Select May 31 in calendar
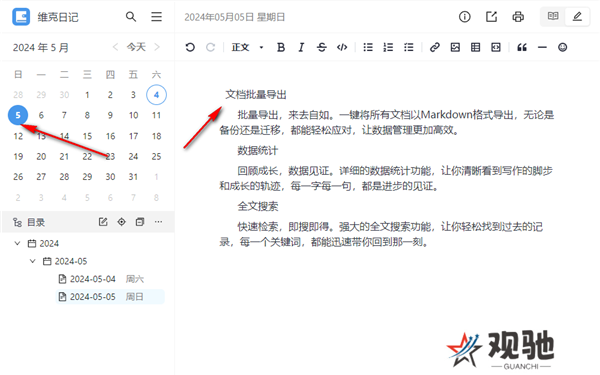Image resolution: width=600 pixels, height=375 pixels. pos(133,177)
